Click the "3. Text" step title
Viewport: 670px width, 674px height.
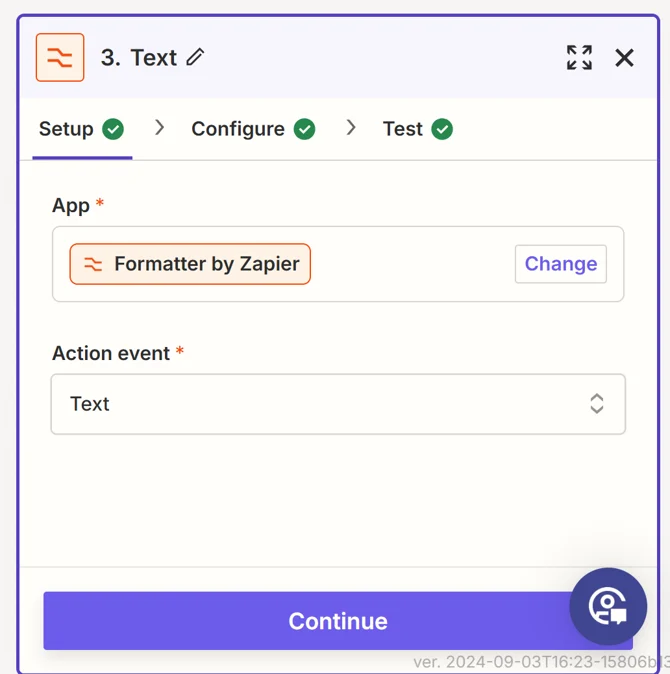(139, 58)
